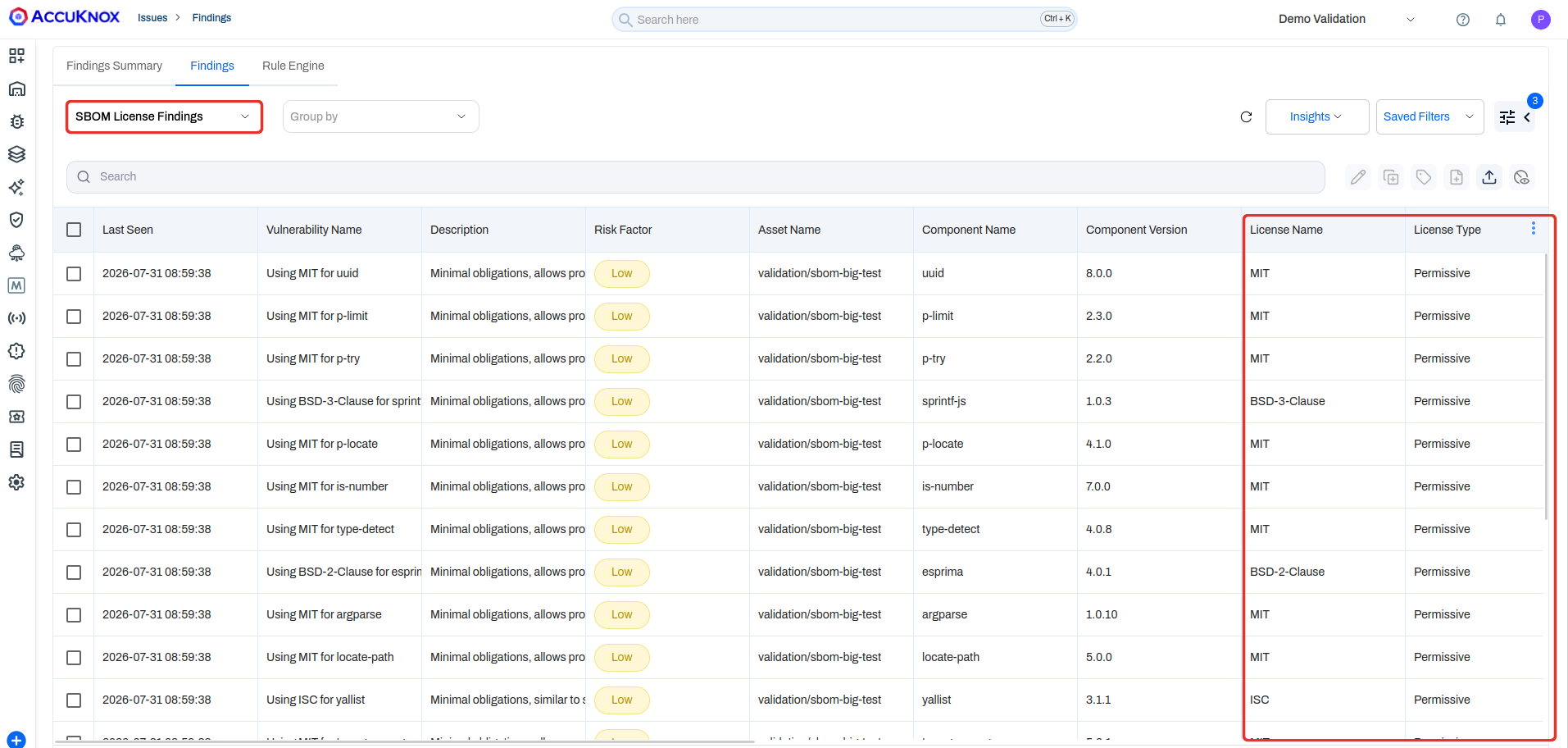Open the sparkle AI icon in sidebar
Image resolution: width=1568 pixels, height=748 pixels.
tap(16, 187)
